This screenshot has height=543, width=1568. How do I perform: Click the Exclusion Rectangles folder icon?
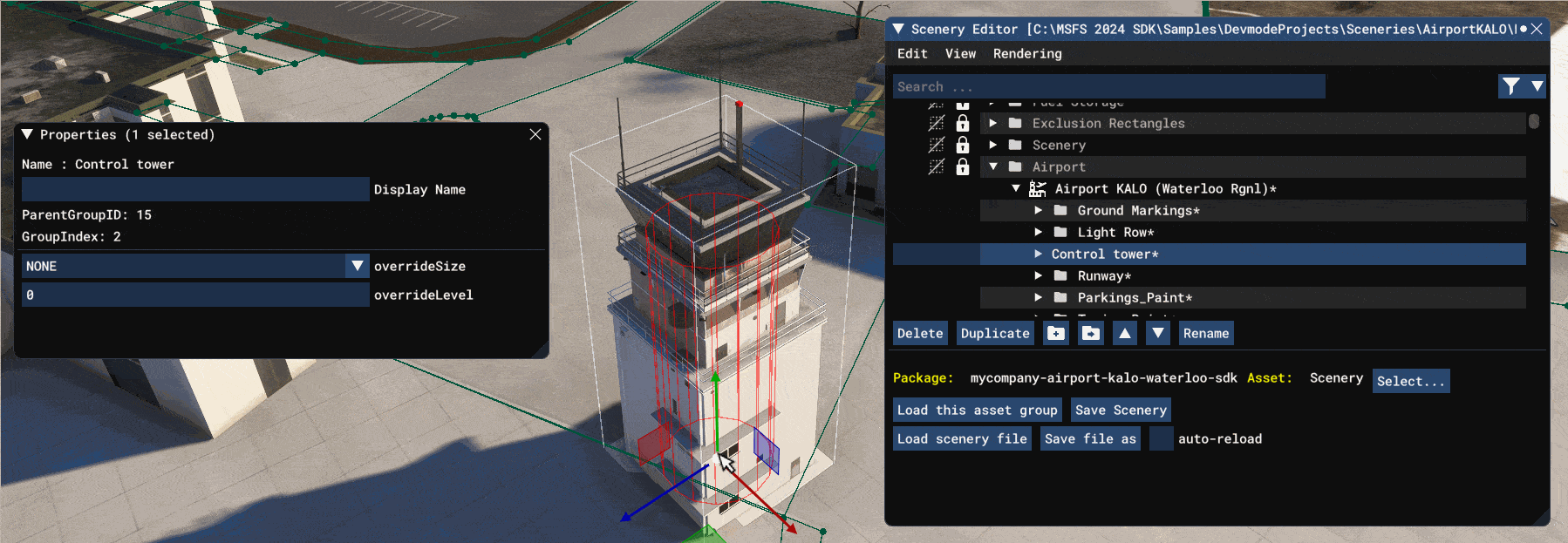pos(1015,123)
